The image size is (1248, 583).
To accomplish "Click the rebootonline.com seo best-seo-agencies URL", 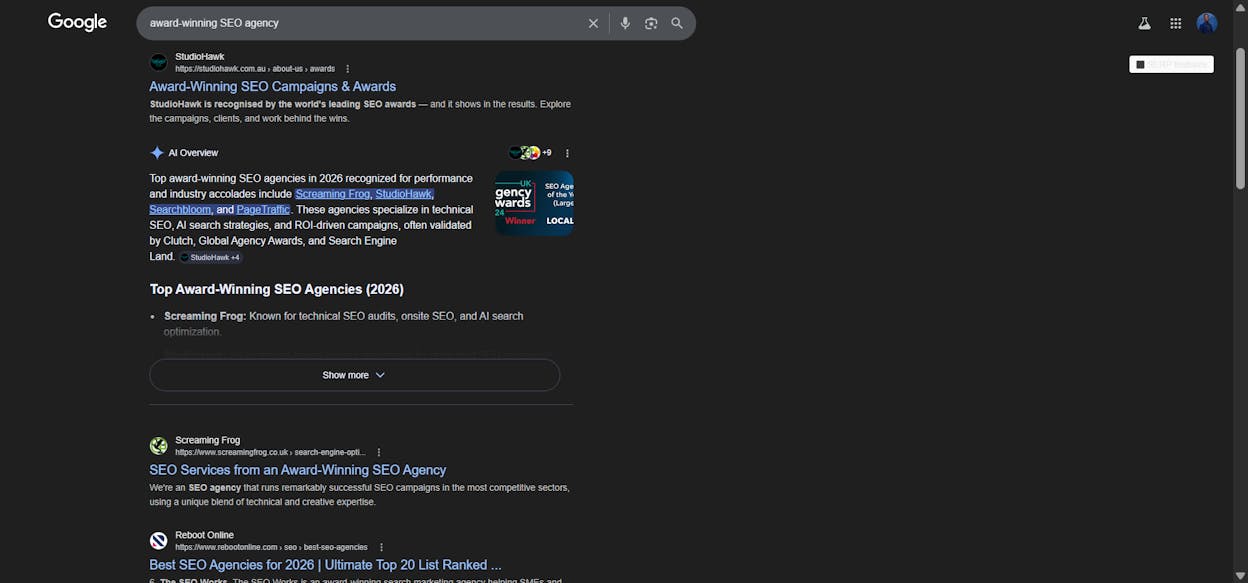I will 272,547.
